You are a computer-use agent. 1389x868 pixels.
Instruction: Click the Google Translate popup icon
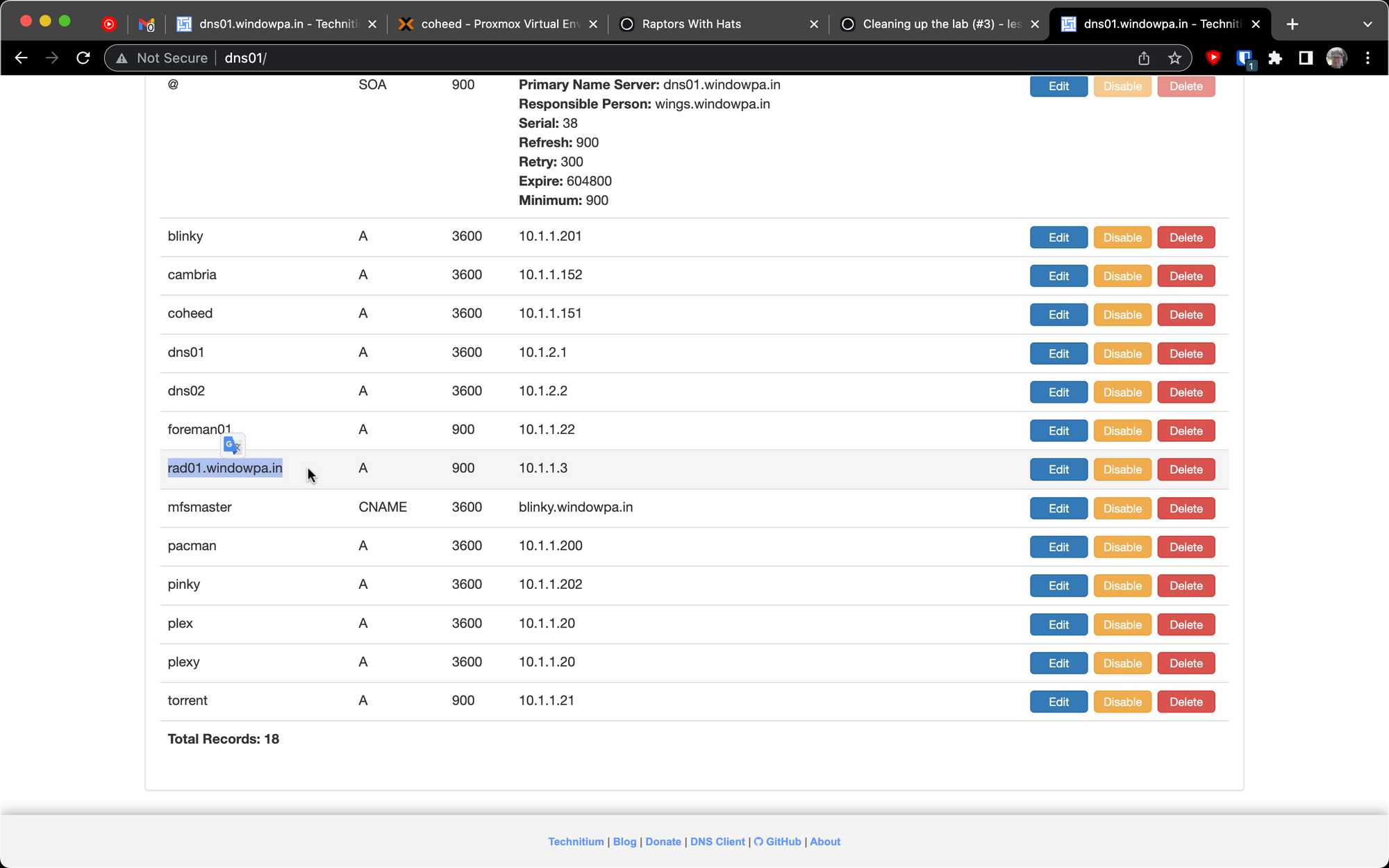[233, 445]
